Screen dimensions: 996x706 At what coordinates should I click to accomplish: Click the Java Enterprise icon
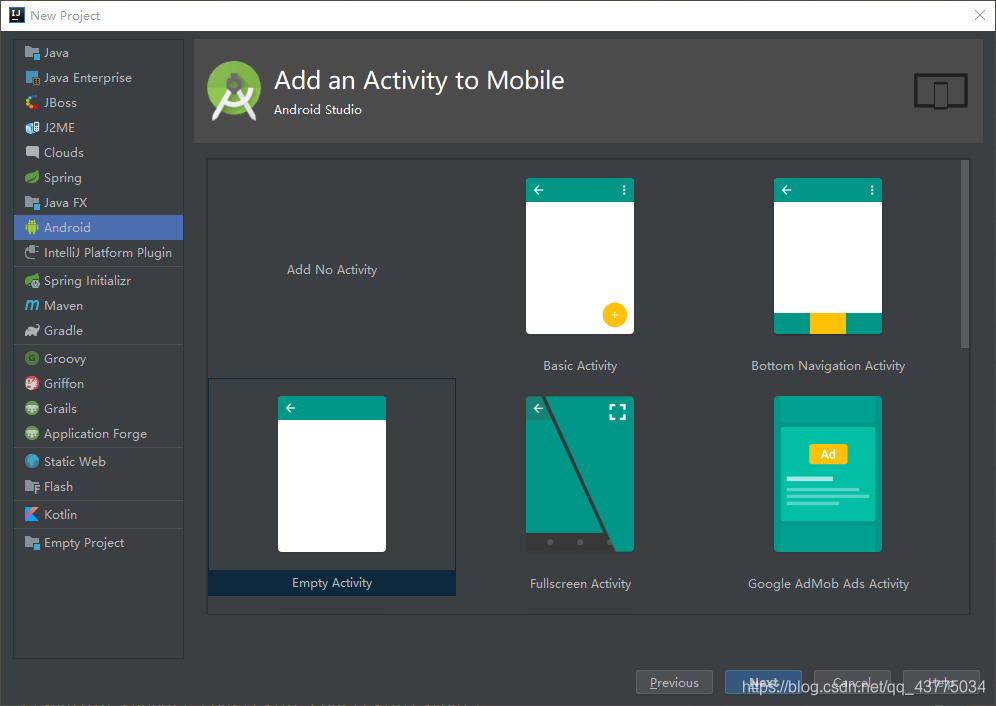[32, 78]
